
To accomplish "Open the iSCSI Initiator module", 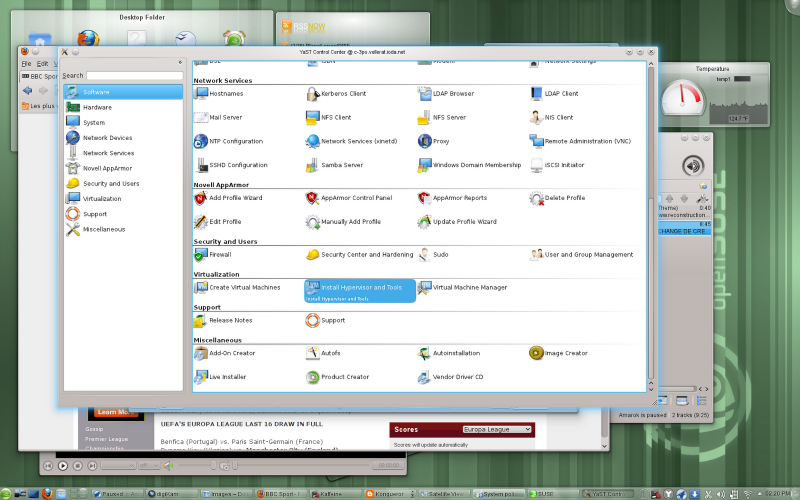I will (557, 165).
